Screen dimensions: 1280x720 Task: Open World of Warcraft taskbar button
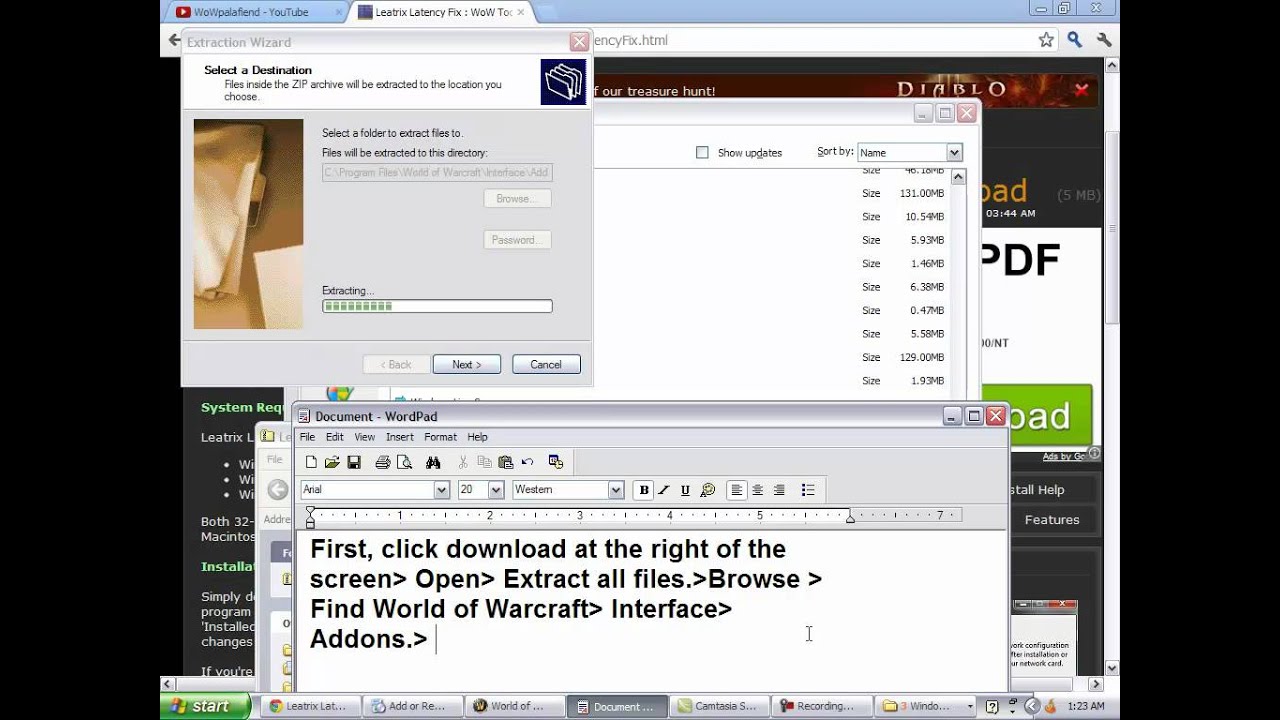point(514,706)
